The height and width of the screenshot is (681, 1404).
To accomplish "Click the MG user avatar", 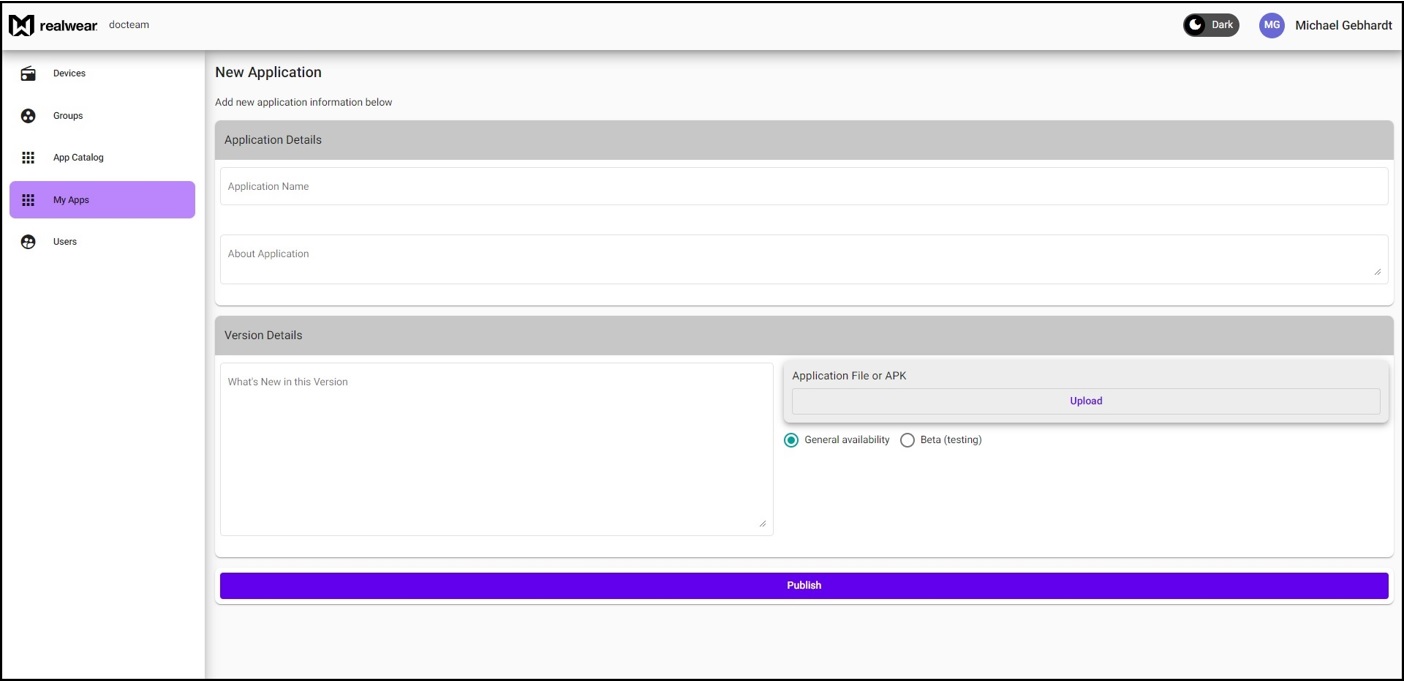I will coord(1271,26).
